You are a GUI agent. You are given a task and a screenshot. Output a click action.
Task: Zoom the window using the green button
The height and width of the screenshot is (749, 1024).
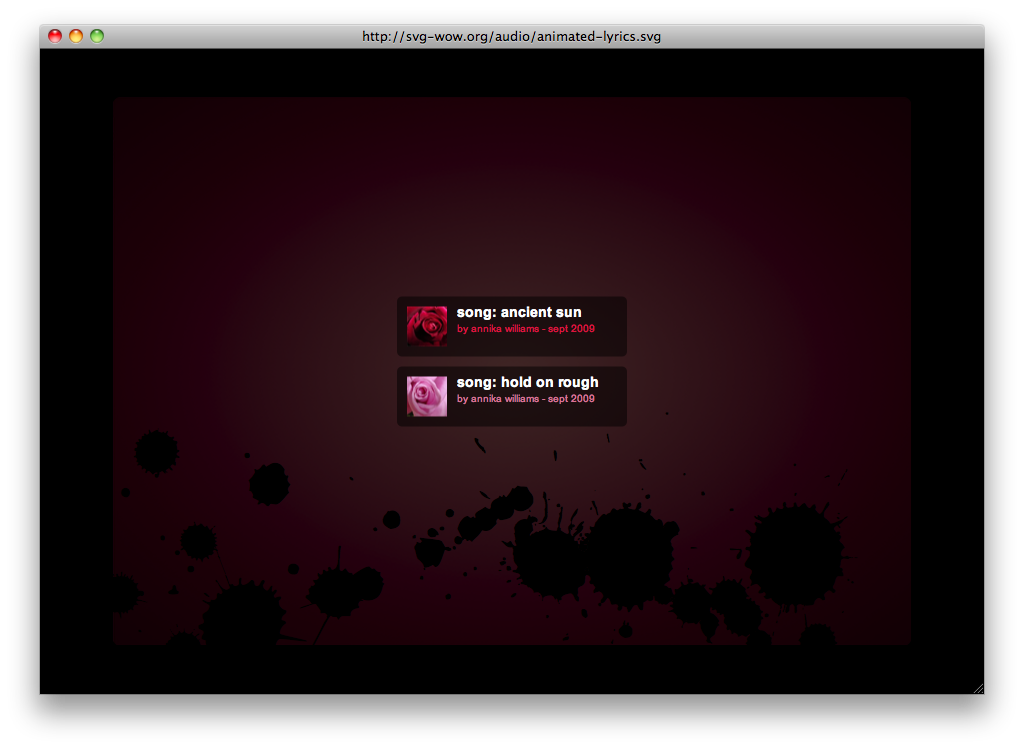coord(97,36)
